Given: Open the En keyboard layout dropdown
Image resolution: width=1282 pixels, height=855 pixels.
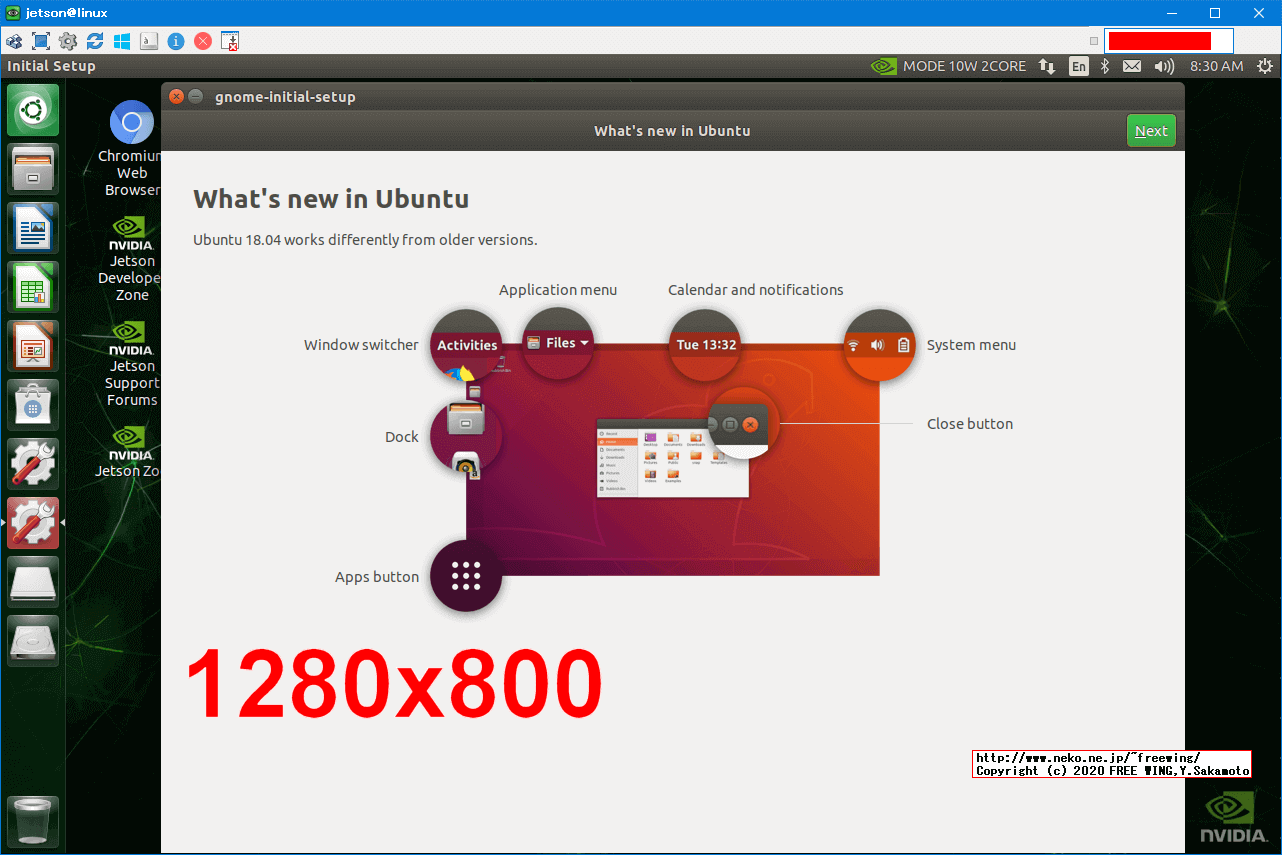Looking at the screenshot, I should [1078, 66].
